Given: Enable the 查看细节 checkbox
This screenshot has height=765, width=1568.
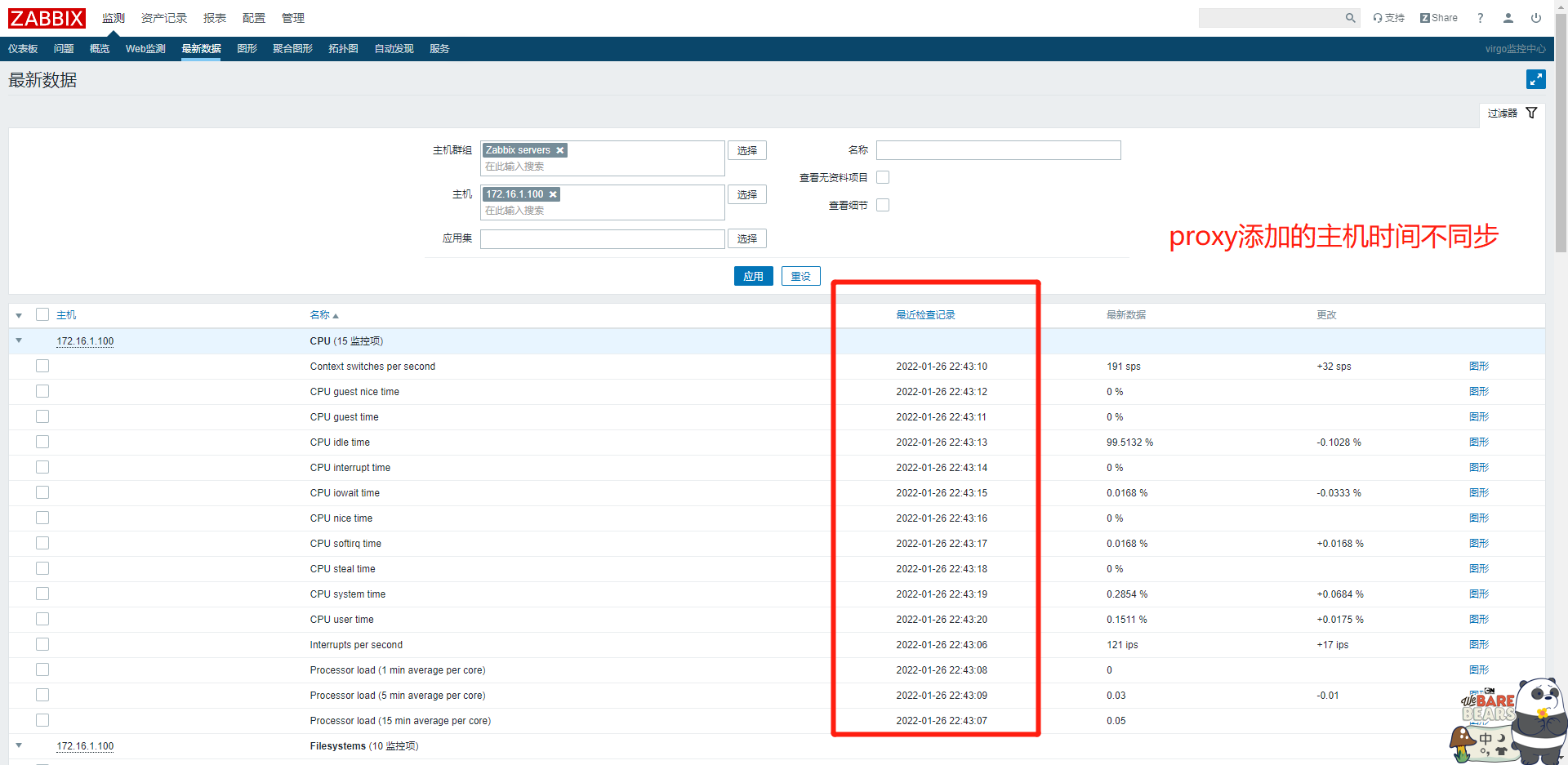Looking at the screenshot, I should coord(883,205).
